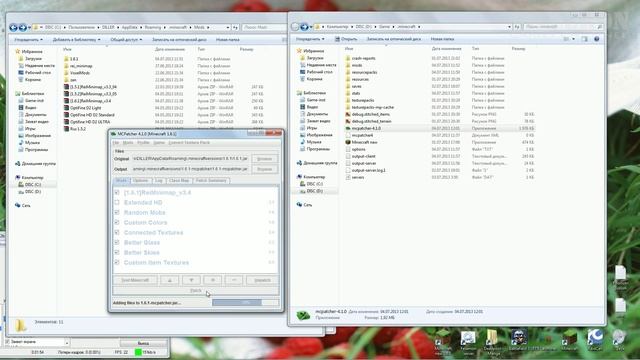Image resolution: width=640 pixels, height=360 pixels.
Task: Select the Minecraft new application file
Action: [x=364, y=142]
